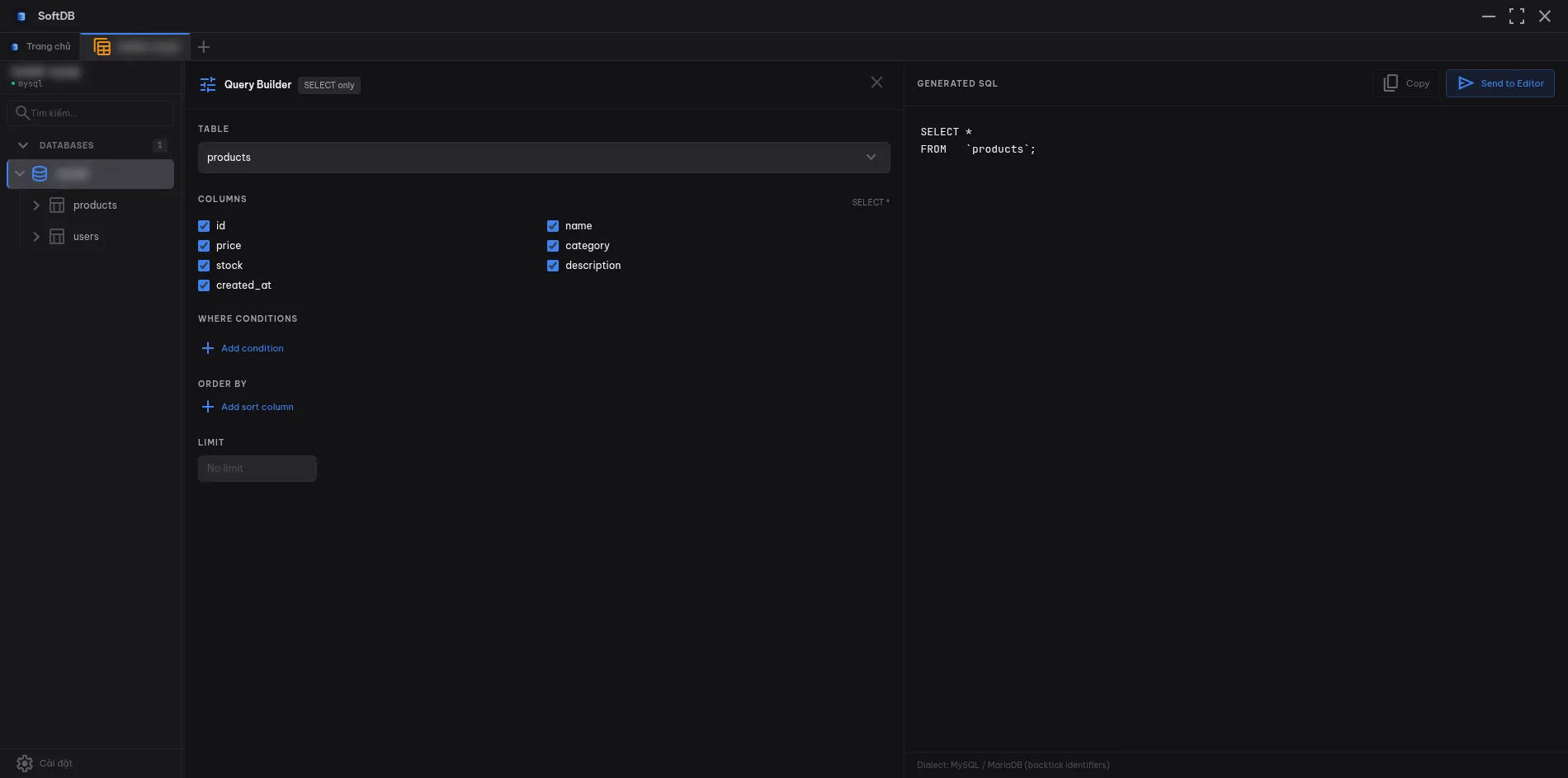The image size is (1568, 778).
Task: Click the No limit input field
Action: pyautogui.click(x=257, y=468)
